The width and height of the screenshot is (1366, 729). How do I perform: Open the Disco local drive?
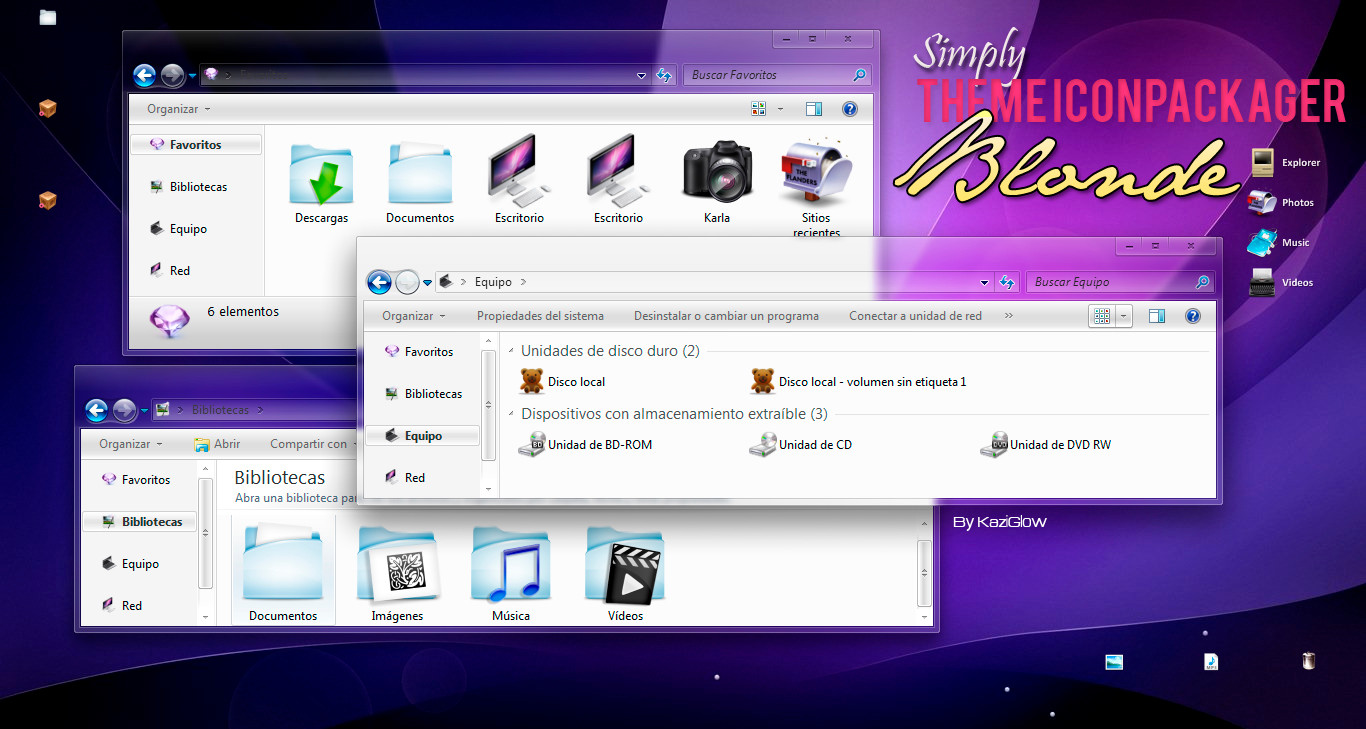coord(563,381)
